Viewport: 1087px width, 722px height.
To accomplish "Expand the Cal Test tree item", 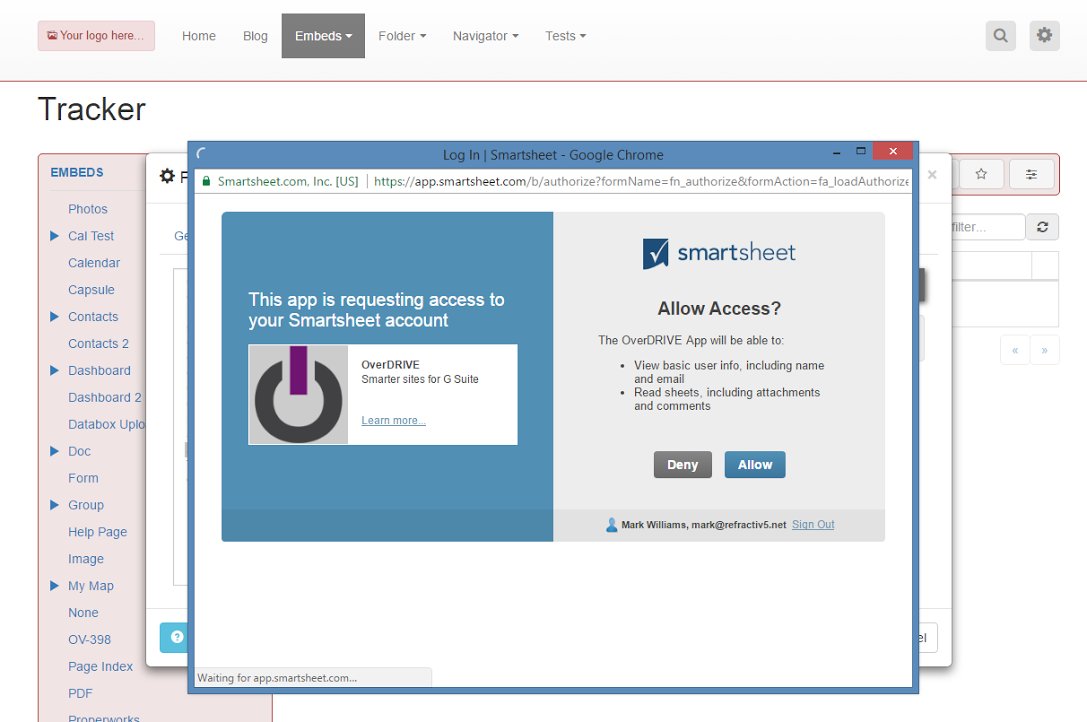I will 54,236.
